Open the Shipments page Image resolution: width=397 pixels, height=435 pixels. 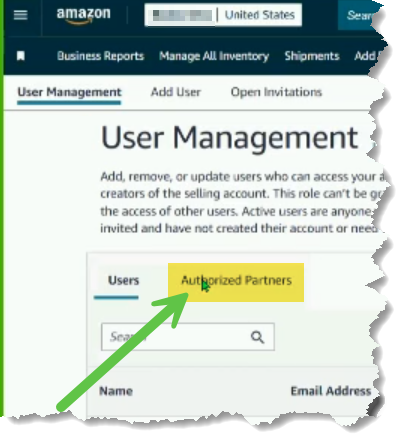[312, 56]
